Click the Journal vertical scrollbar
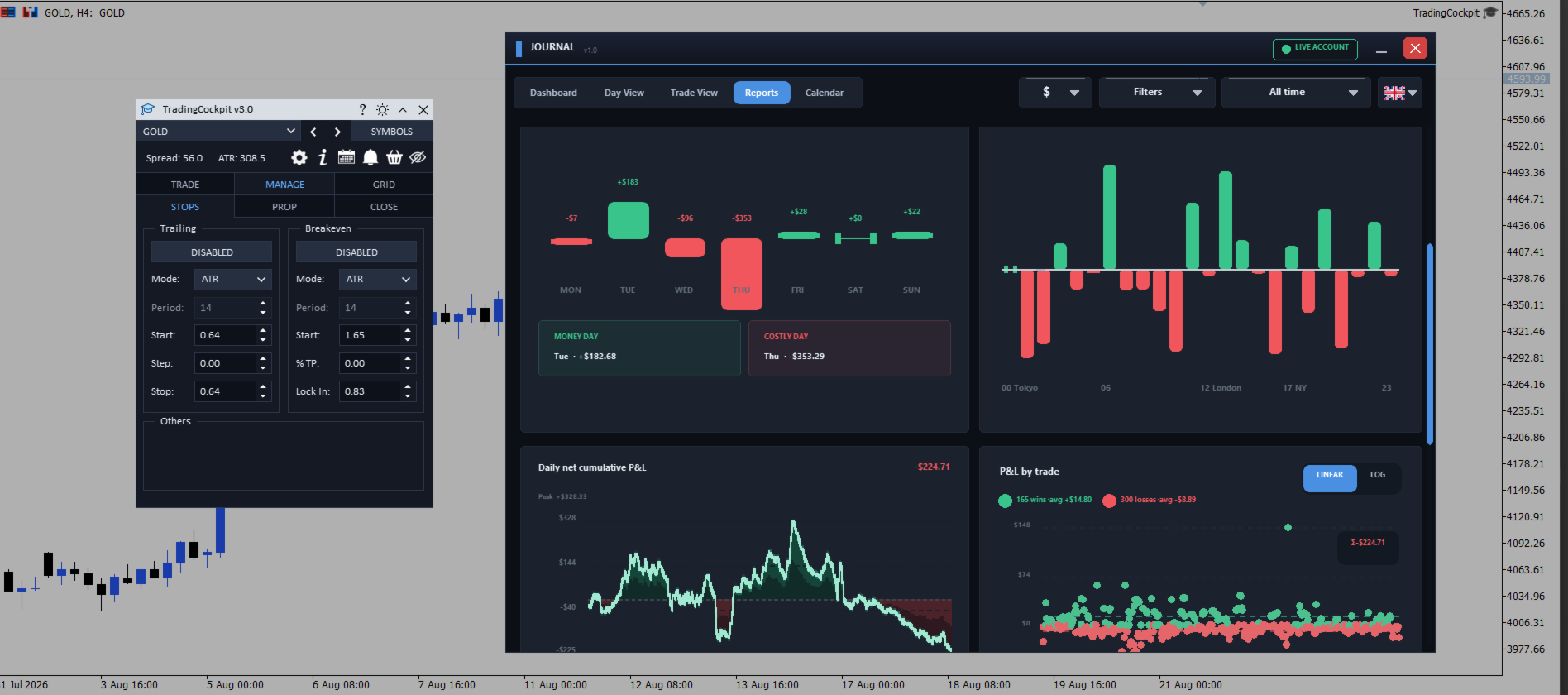 click(x=1430, y=343)
